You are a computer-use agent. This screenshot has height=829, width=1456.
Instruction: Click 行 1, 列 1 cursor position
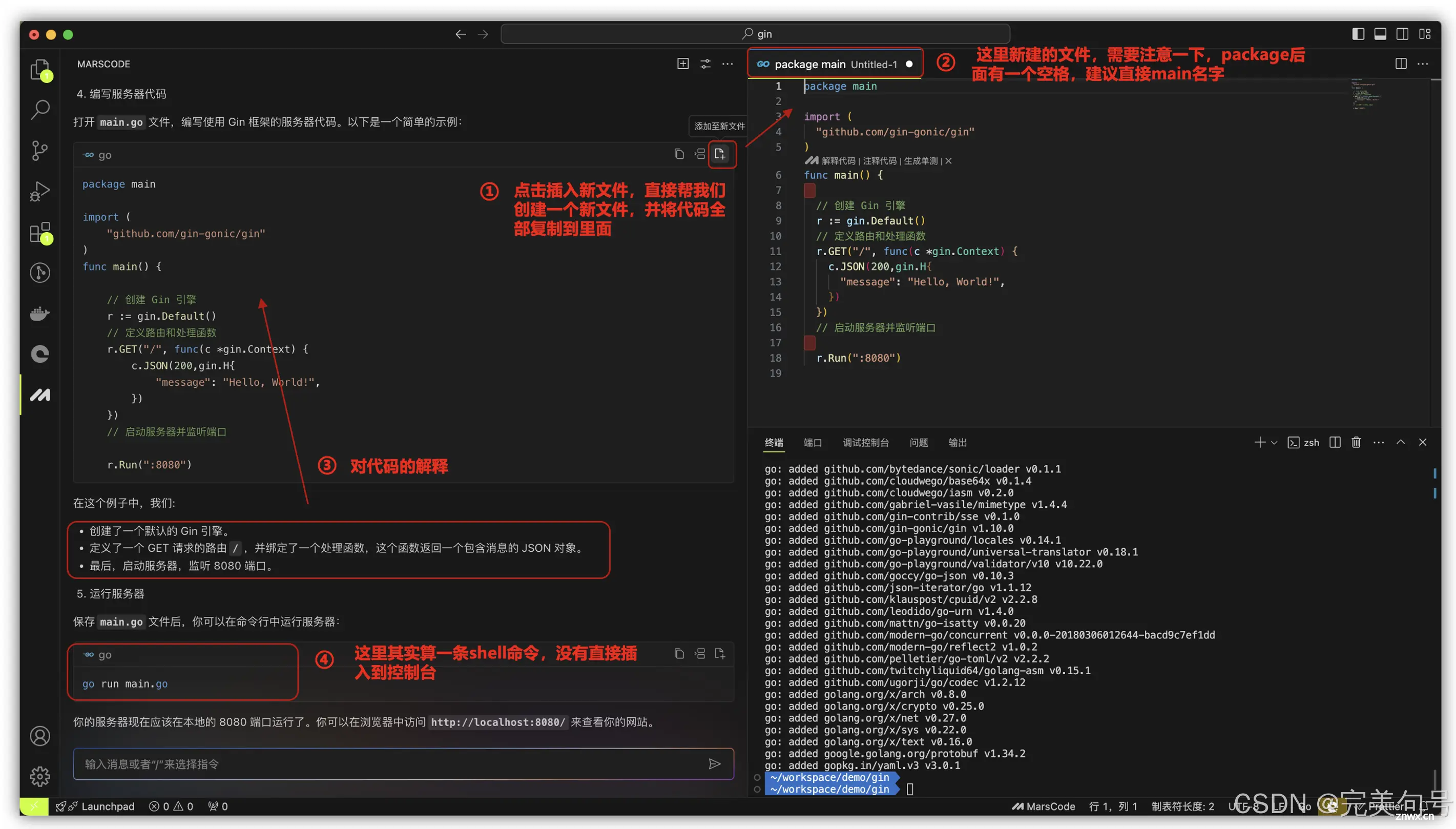1113,806
